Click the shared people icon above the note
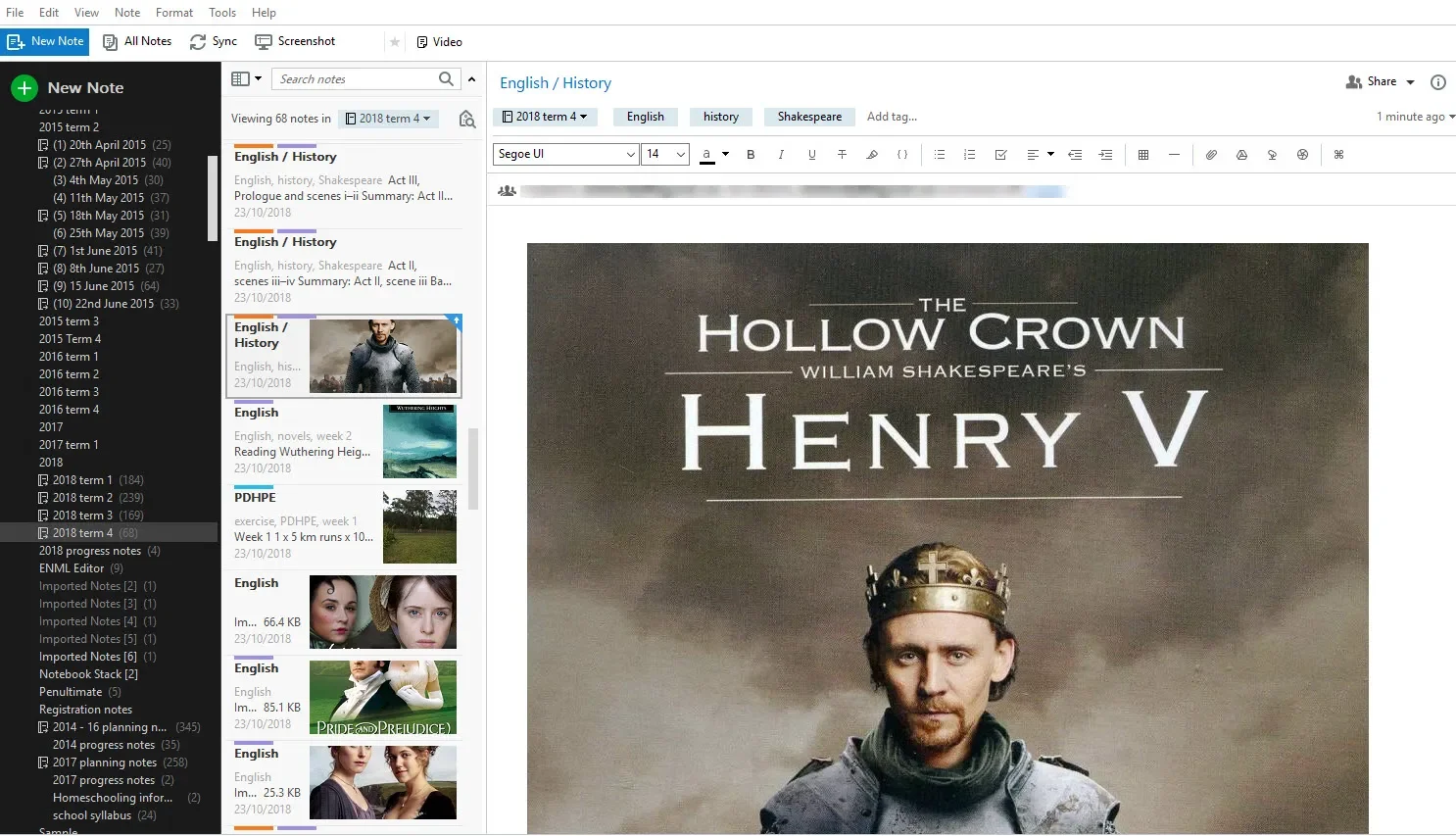 point(507,191)
